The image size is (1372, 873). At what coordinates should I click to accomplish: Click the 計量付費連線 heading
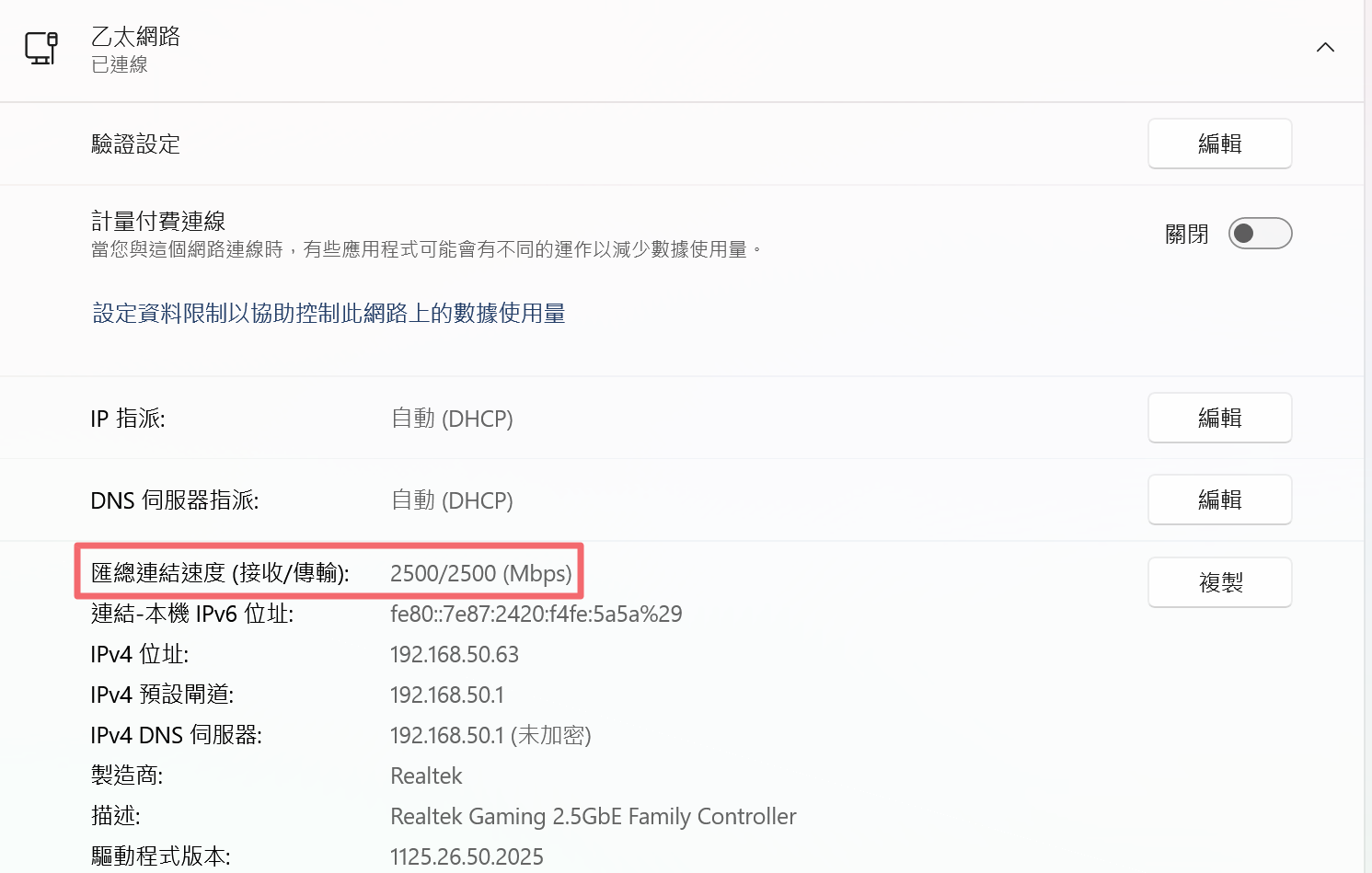[158, 221]
